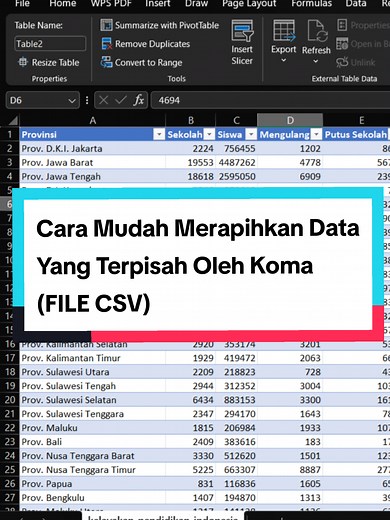Switch to the Page Layout tab
390x520 pixels.
[249, 4]
